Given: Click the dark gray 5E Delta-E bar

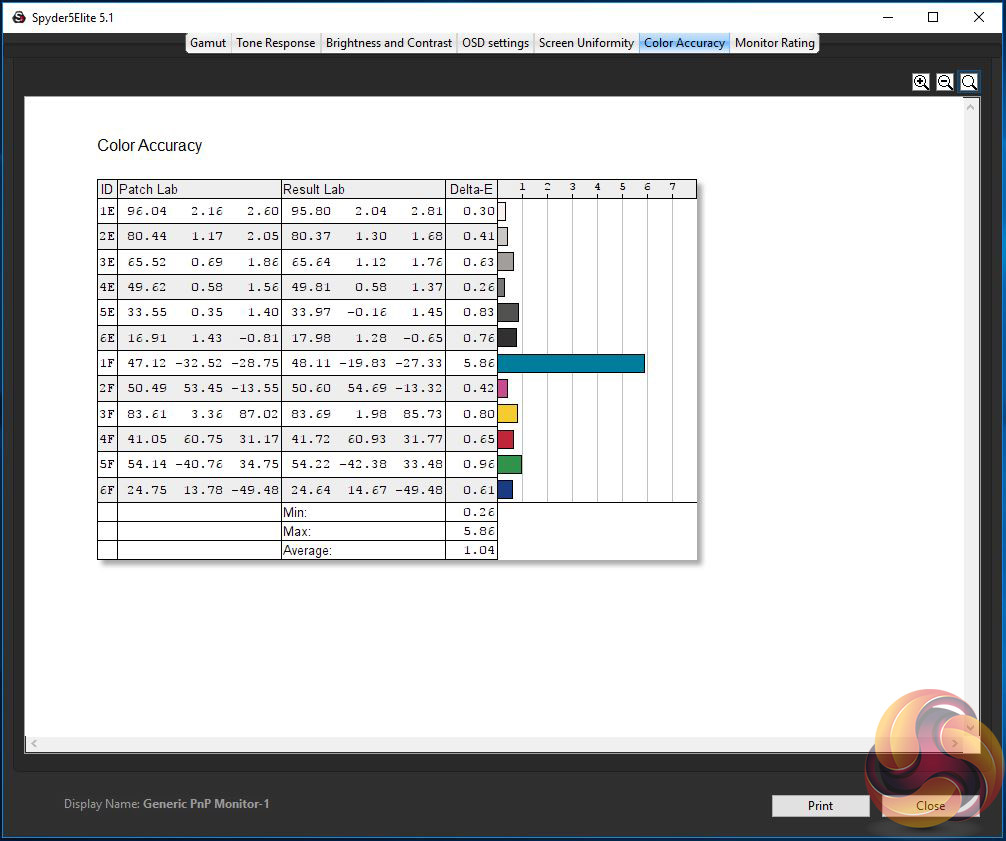Looking at the screenshot, I should pyautogui.click(x=508, y=312).
